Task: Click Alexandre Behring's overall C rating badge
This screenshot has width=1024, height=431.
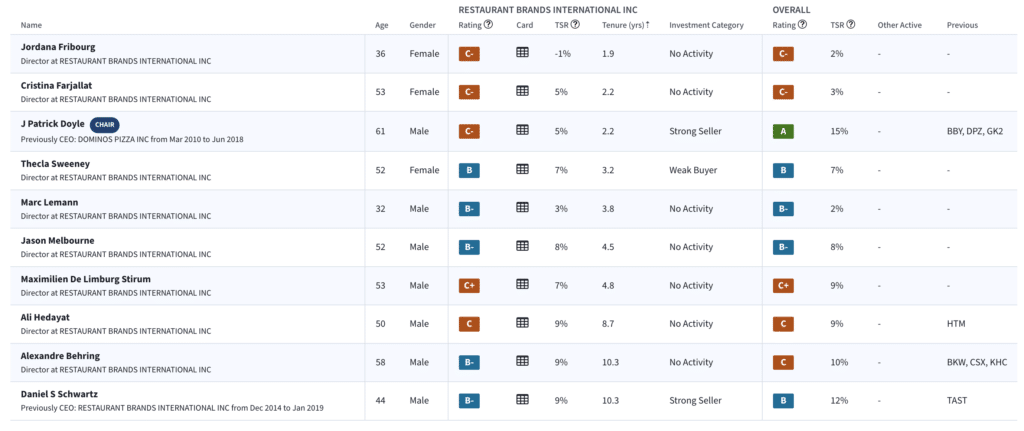Action: (783, 362)
